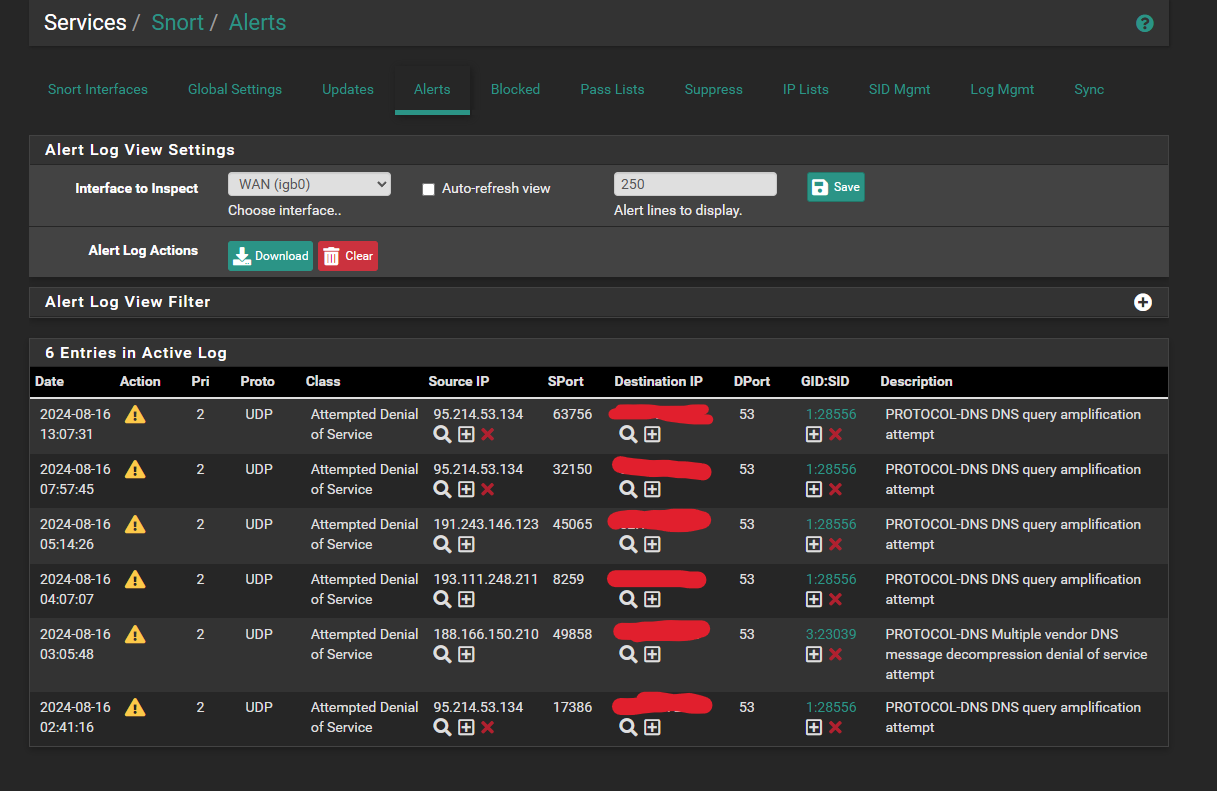Click the Date column header

click(x=49, y=381)
